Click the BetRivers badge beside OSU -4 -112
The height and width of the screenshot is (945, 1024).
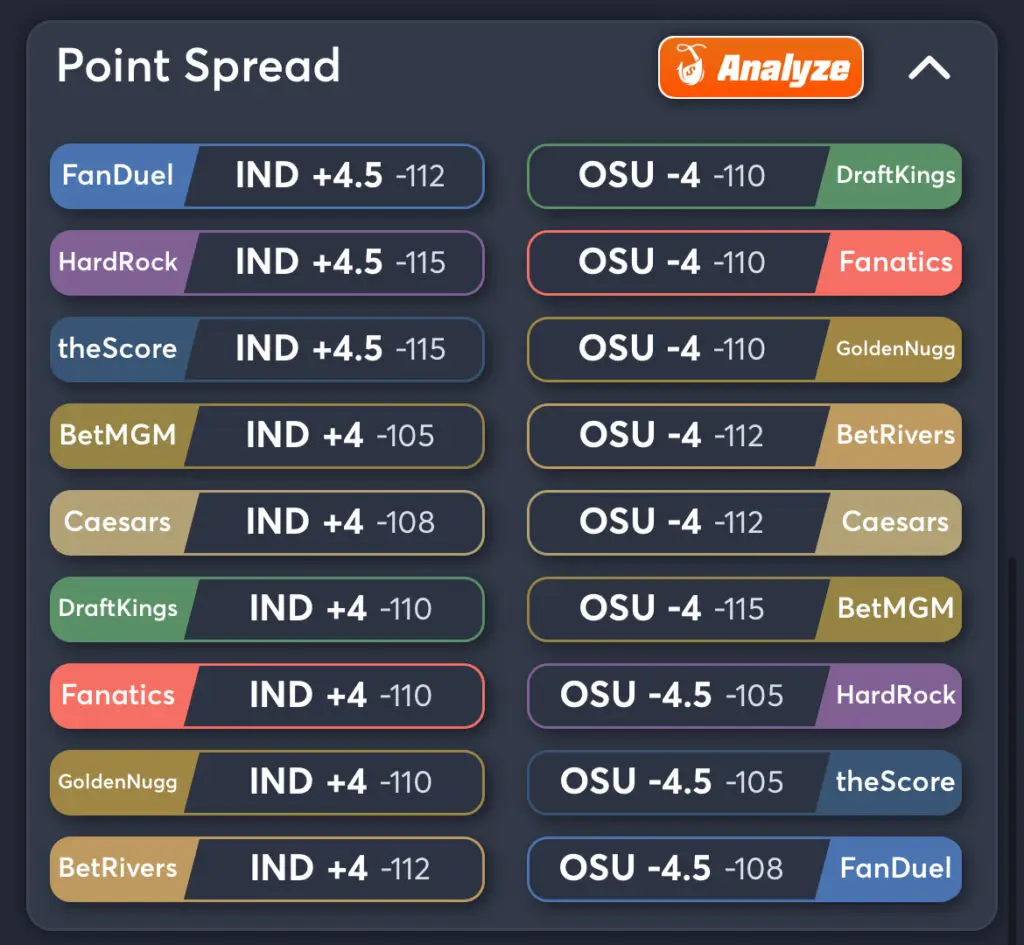896,437
